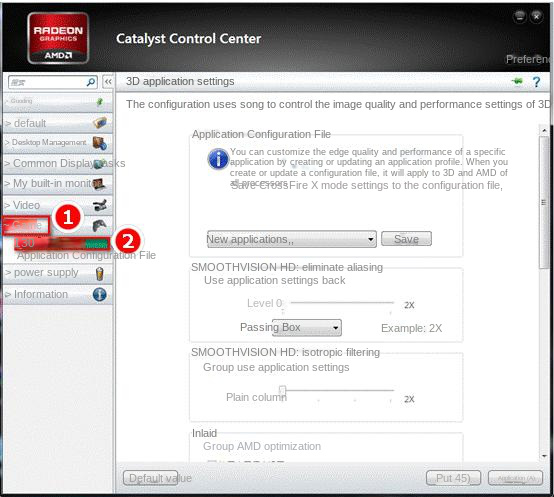The image size is (554, 497).
Task: Click the My built-in monitor laptop icon
Action: (x=99, y=184)
